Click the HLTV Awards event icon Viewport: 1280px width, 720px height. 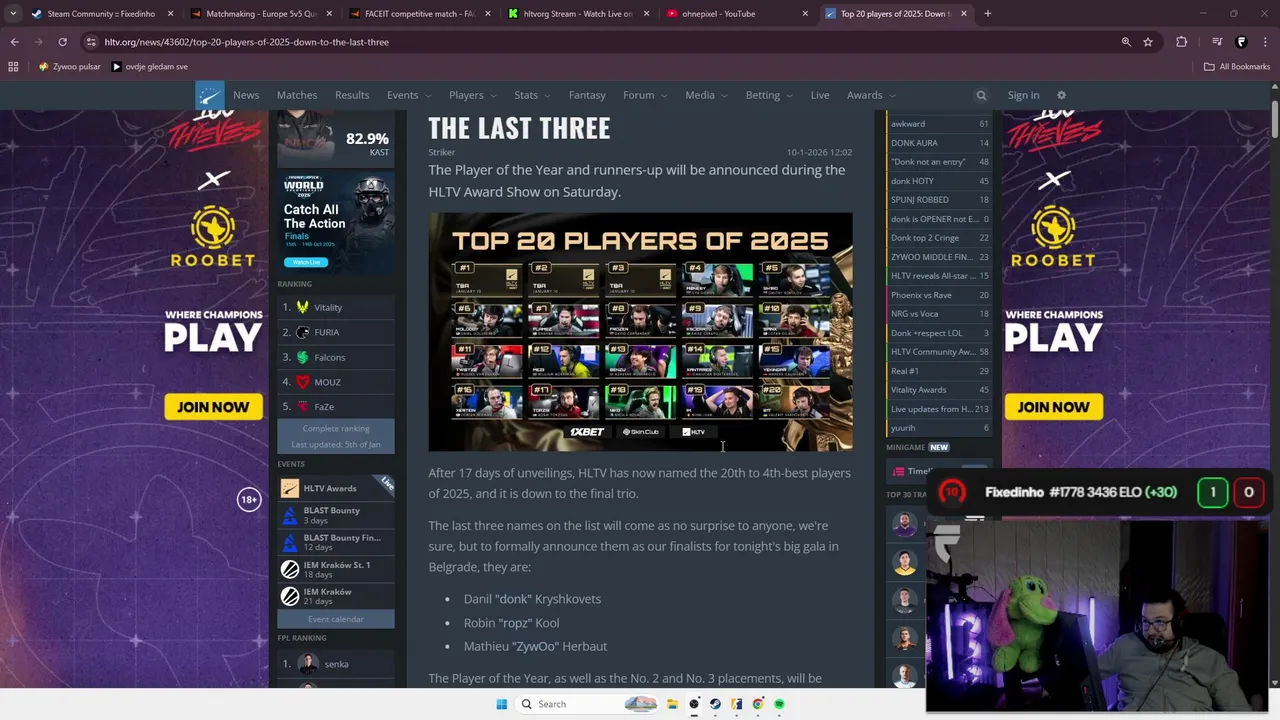point(290,488)
